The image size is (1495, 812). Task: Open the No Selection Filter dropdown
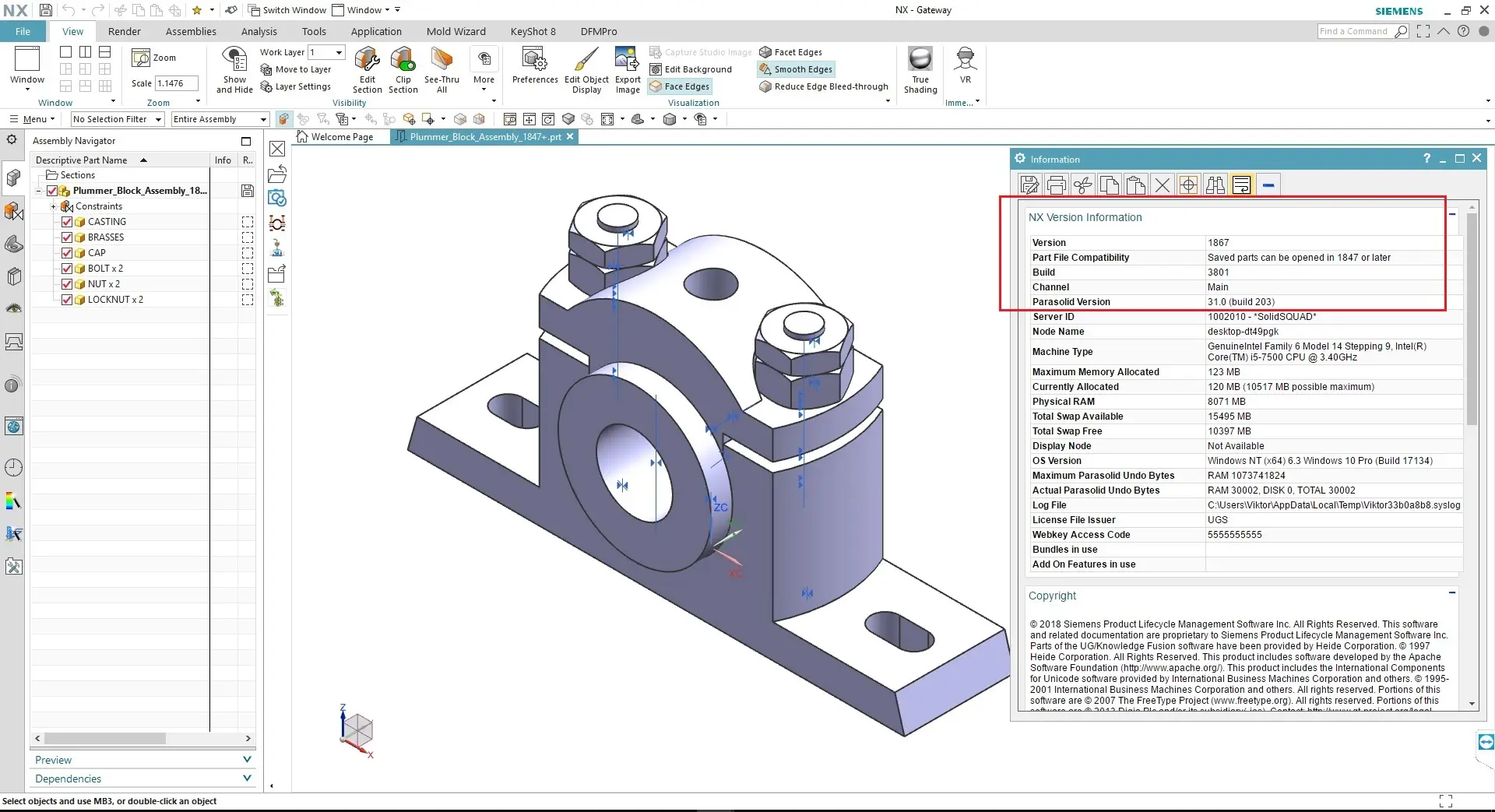pyautogui.click(x=158, y=119)
